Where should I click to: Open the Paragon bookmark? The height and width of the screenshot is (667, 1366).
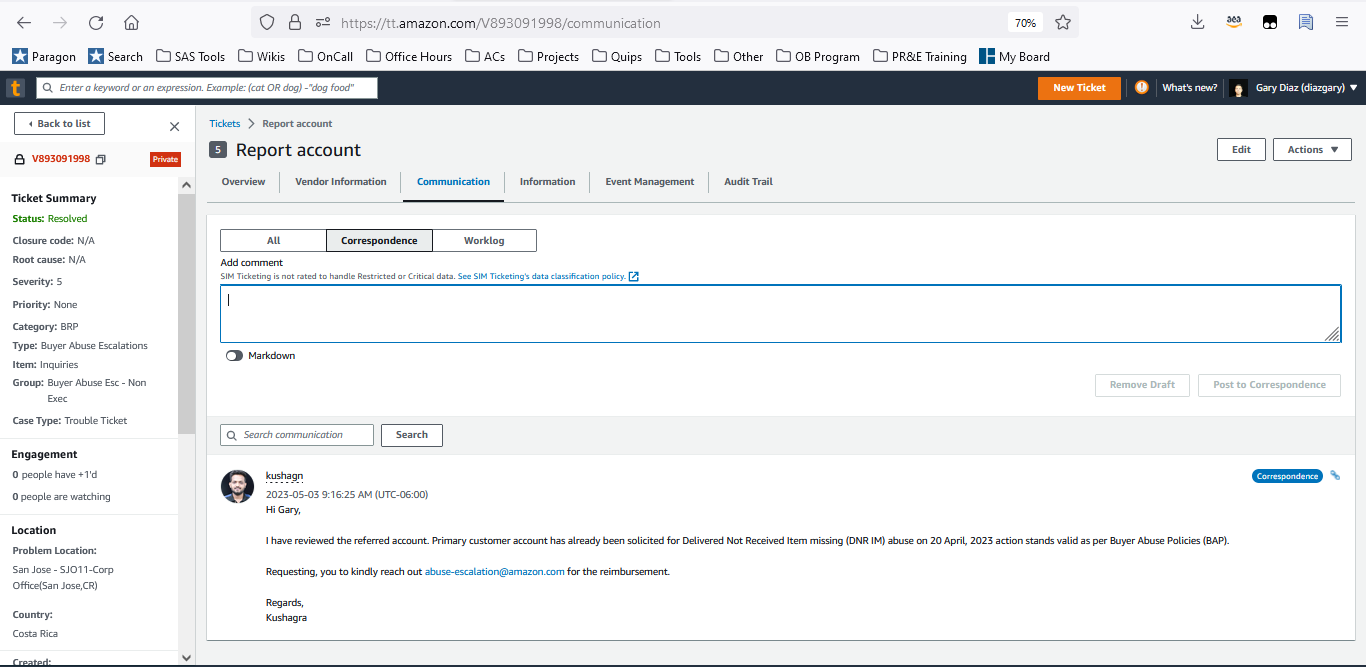[x=44, y=56]
